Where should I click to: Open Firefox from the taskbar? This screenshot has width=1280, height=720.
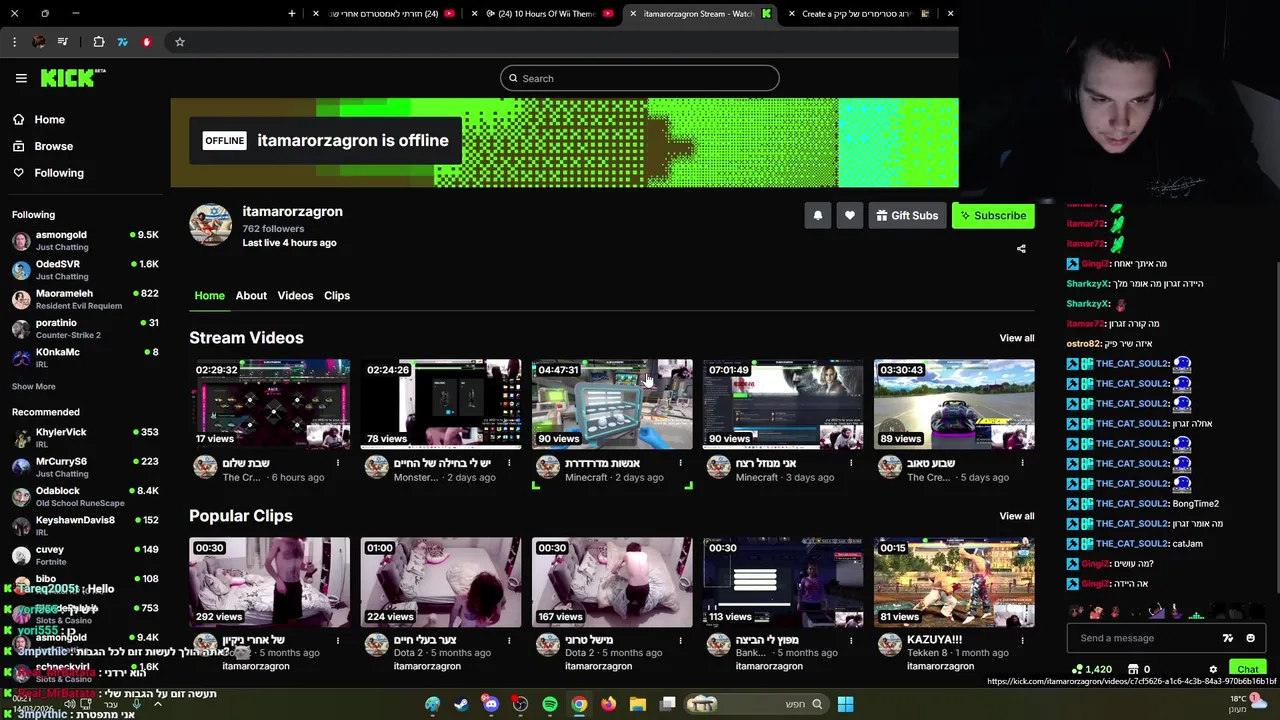608,704
